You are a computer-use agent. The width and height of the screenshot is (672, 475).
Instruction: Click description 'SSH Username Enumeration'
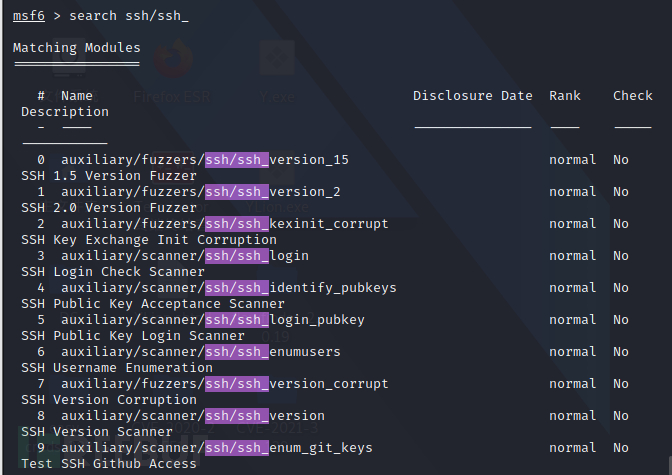click(x=117, y=368)
